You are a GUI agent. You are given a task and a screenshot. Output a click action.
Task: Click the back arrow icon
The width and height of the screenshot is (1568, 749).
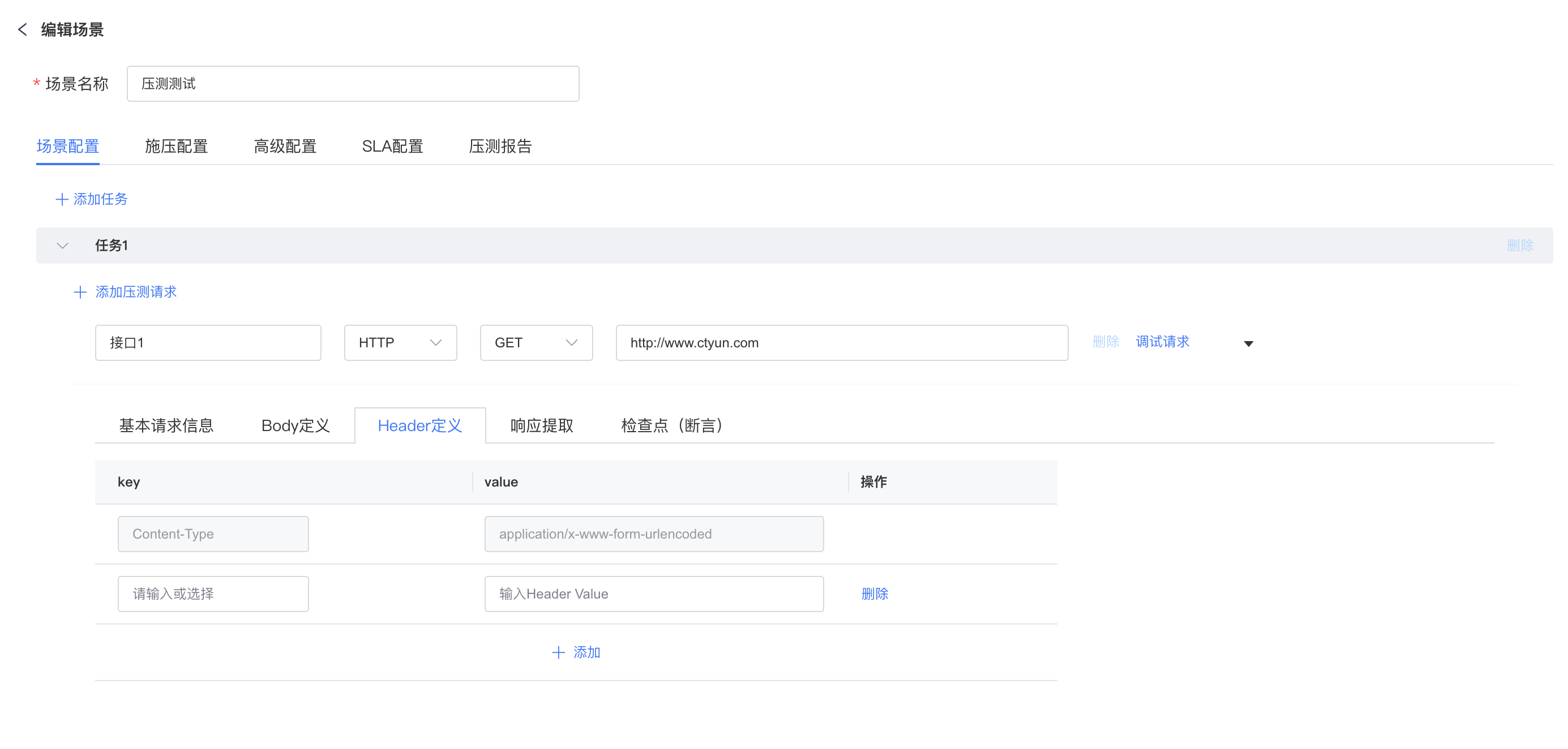[23, 29]
